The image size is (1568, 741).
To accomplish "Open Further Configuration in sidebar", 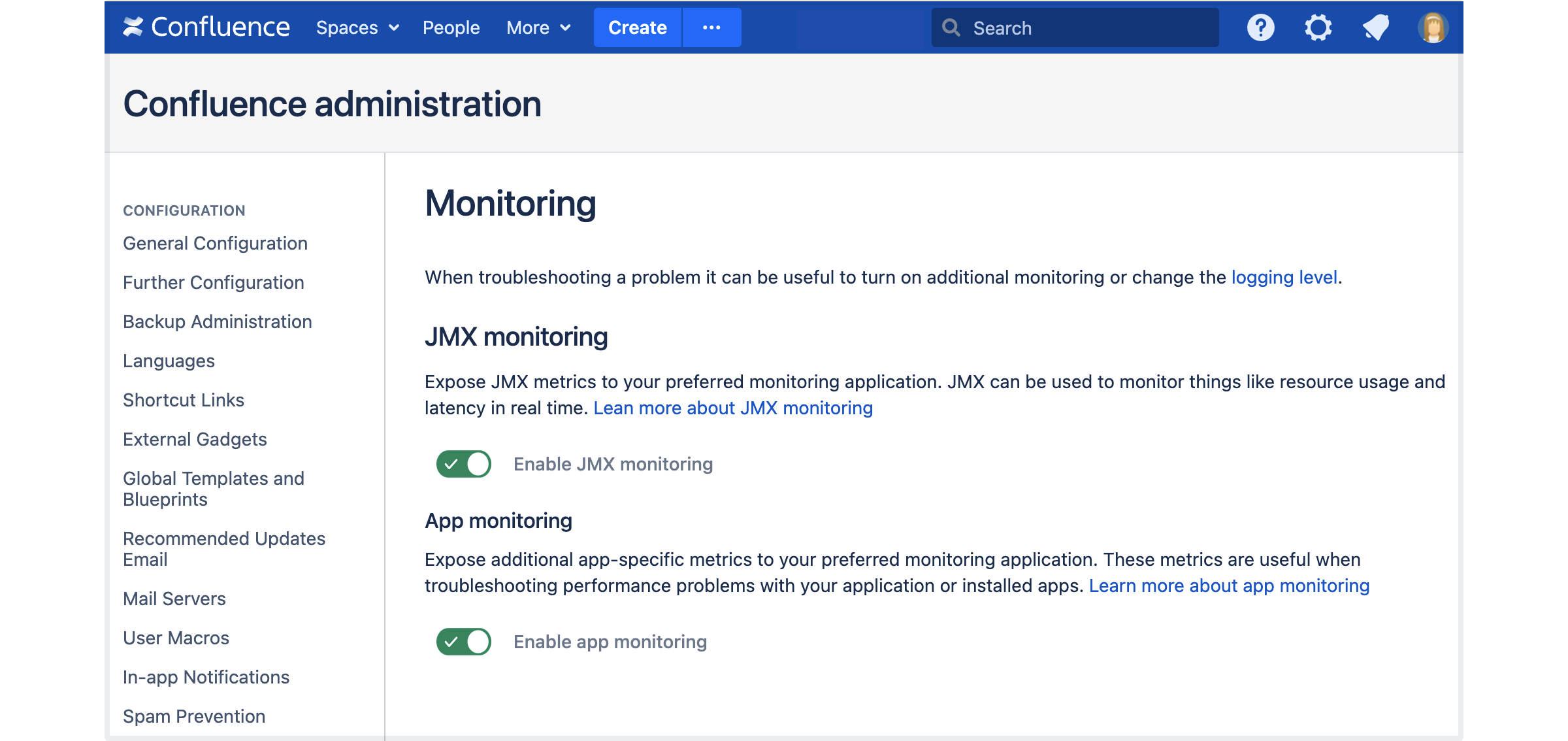I will [x=214, y=282].
